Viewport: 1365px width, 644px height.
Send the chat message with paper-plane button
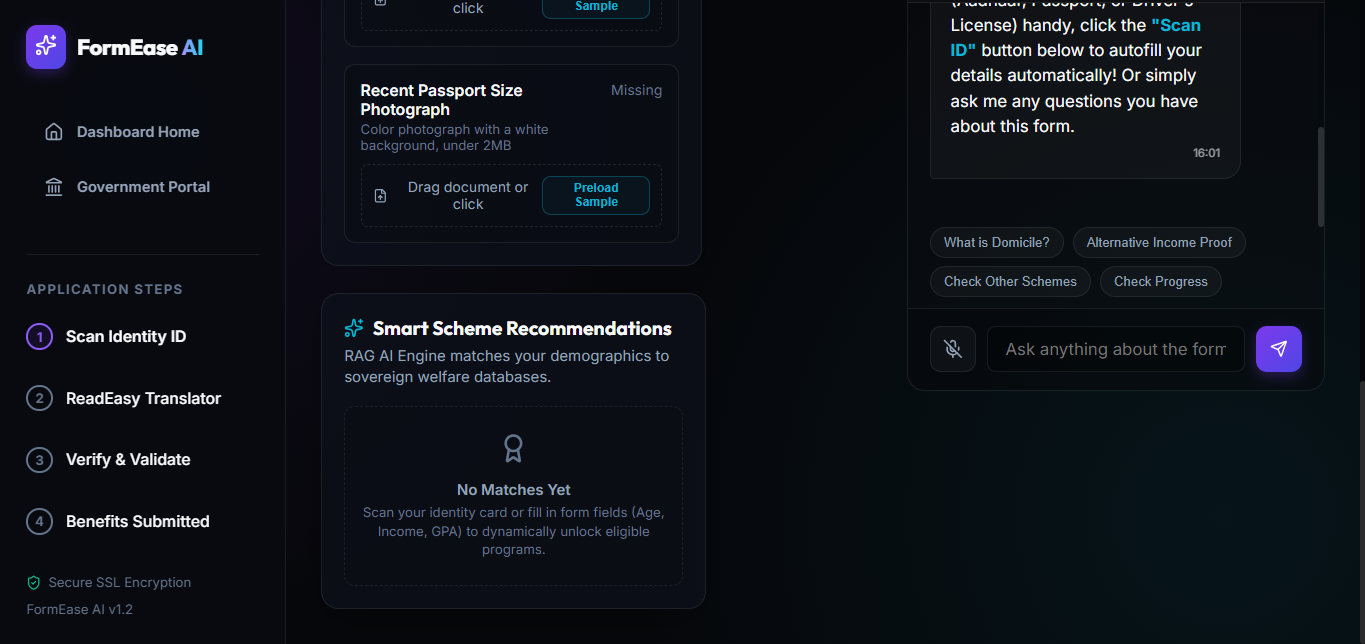coord(1279,349)
